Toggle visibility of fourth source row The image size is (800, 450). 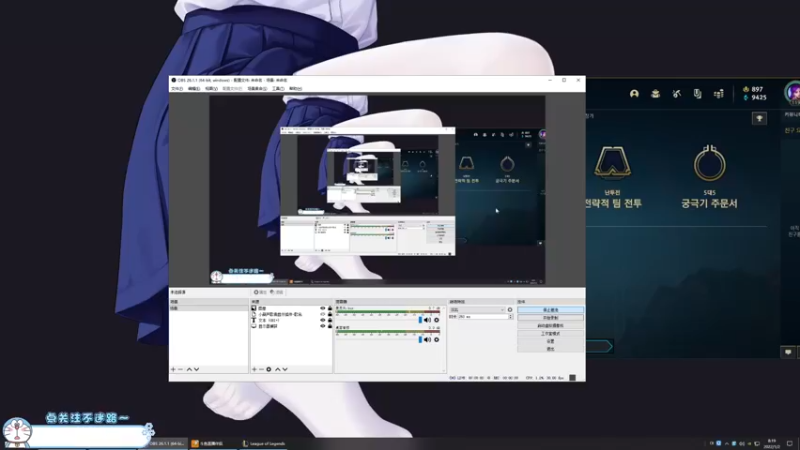pos(322,326)
